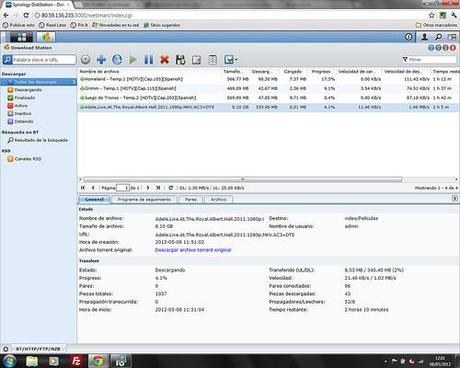460x368 pixels.
Task: Select the Adele Royal Albert Hall download row
Action: (269, 107)
